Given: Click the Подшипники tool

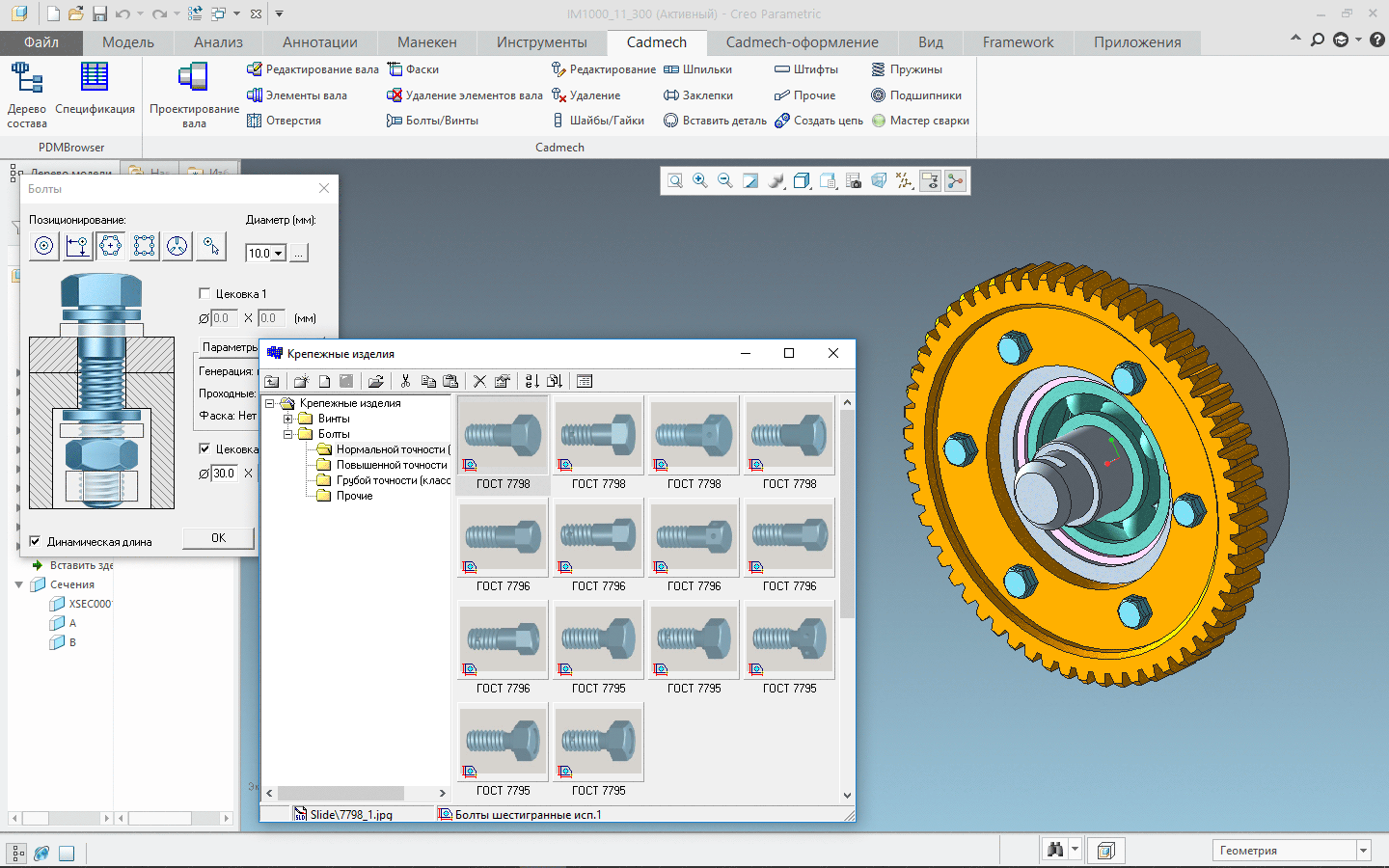Looking at the screenshot, I should click(916, 95).
